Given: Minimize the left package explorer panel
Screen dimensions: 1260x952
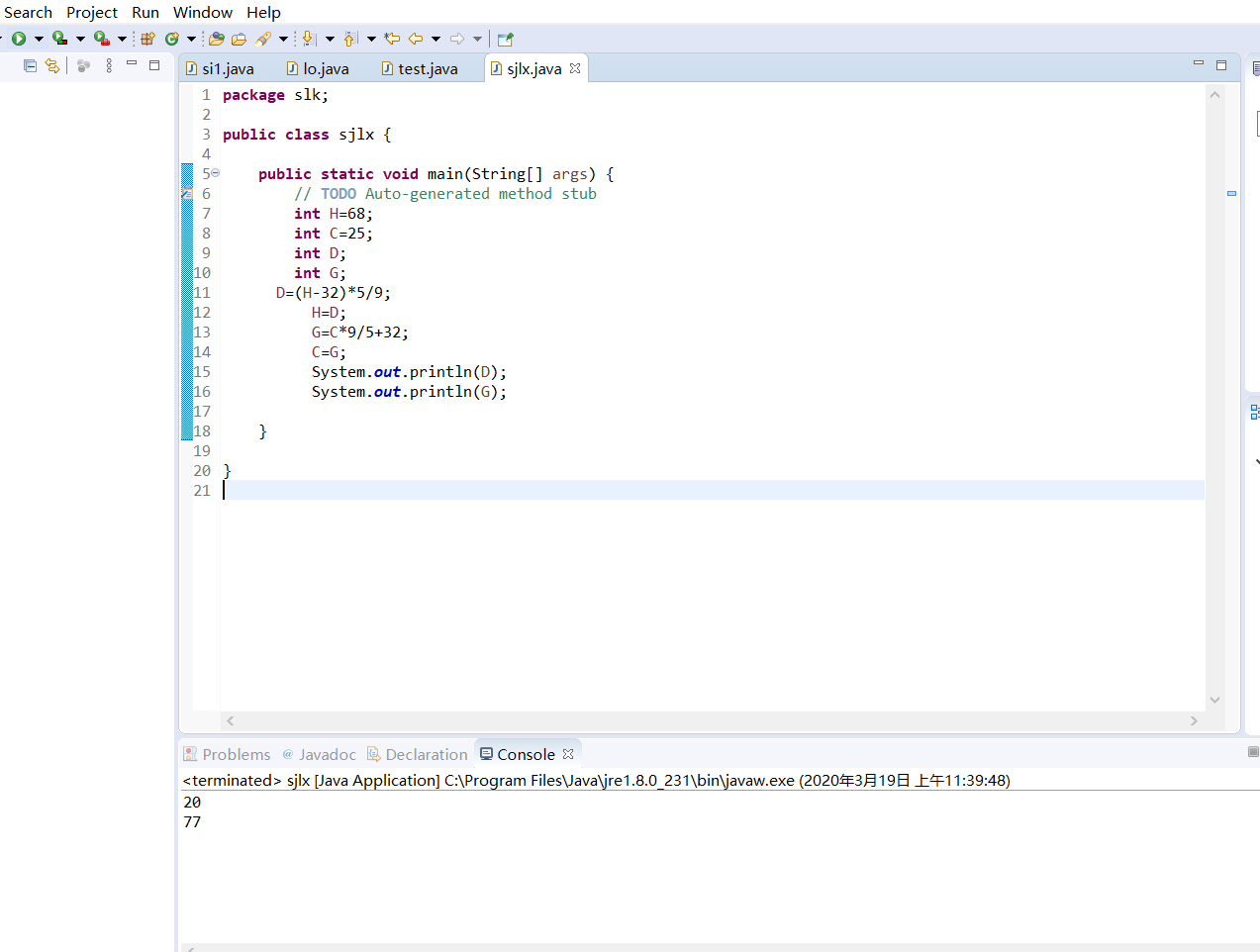Looking at the screenshot, I should (x=132, y=63).
